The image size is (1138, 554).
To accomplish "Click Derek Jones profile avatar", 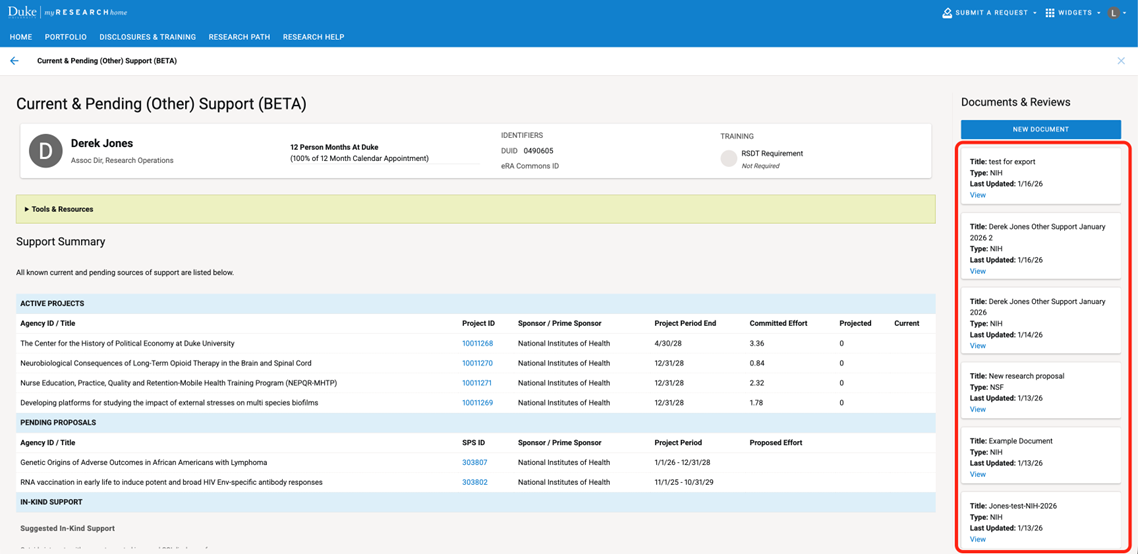I will coord(45,151).
